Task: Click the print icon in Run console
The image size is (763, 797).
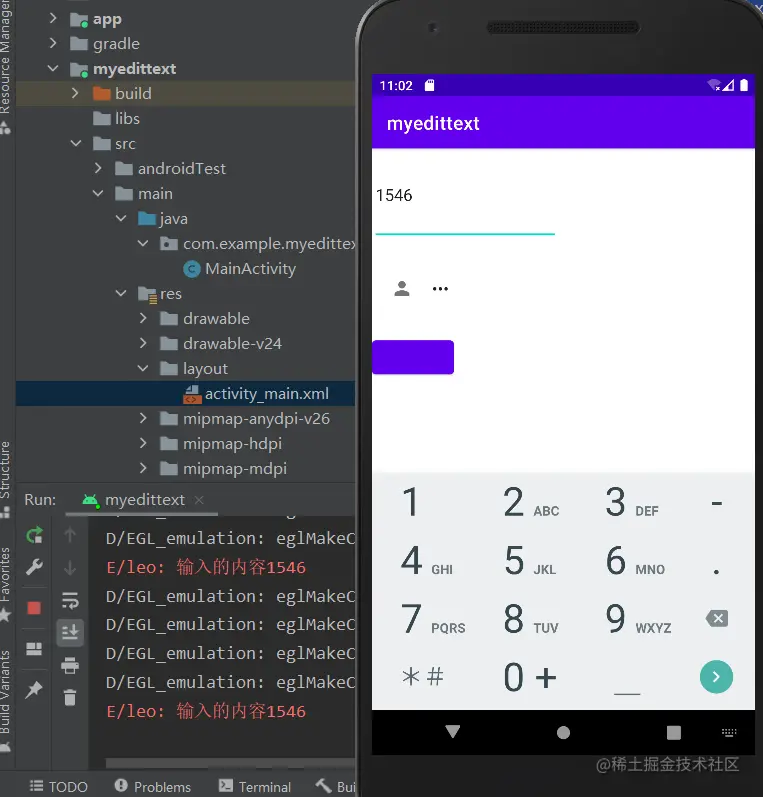Action: [x=70, y=665]
